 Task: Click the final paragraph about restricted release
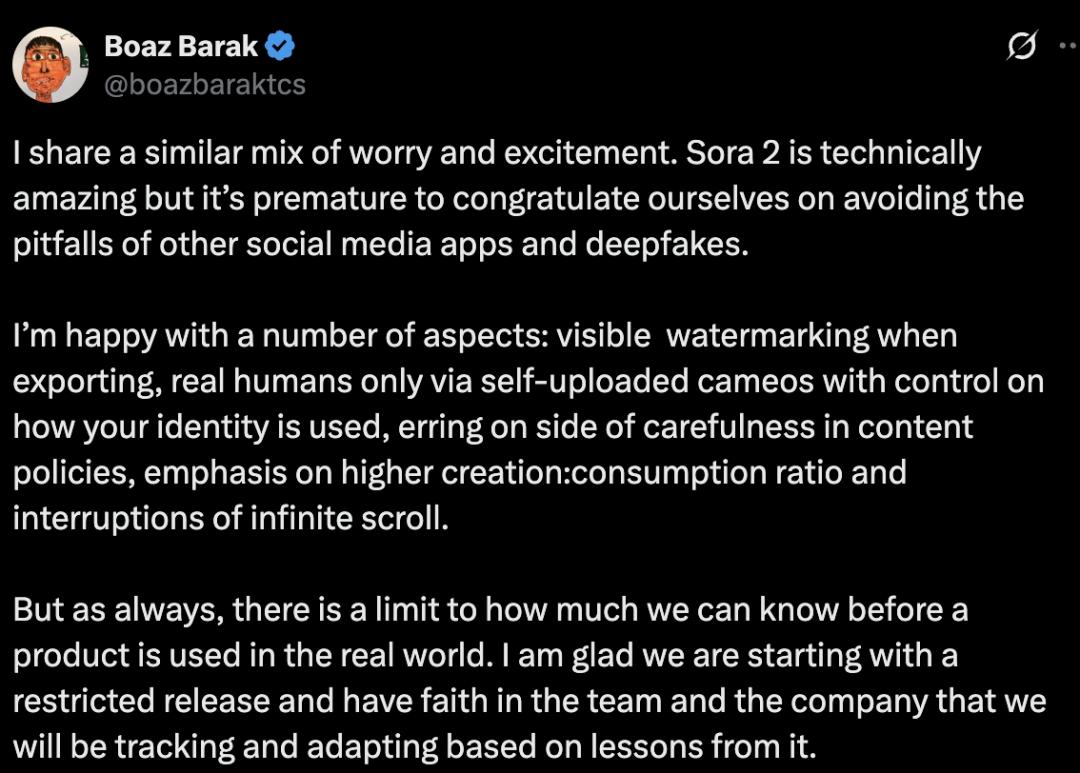pos(500,678)
